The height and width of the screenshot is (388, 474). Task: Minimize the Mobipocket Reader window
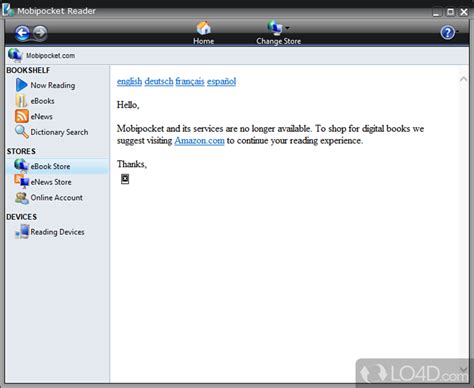[437, 12]
